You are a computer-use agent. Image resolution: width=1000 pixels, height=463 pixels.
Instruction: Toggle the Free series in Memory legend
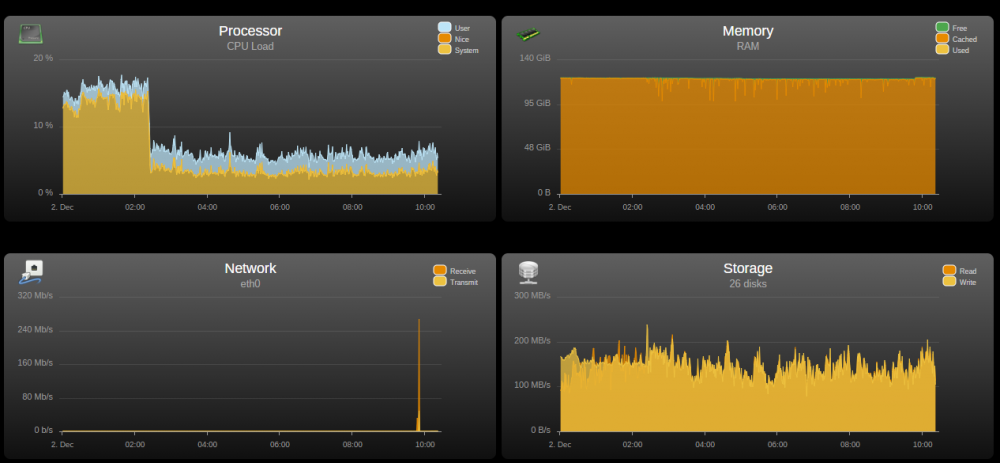pyautogui.click(x=952, y=27)
